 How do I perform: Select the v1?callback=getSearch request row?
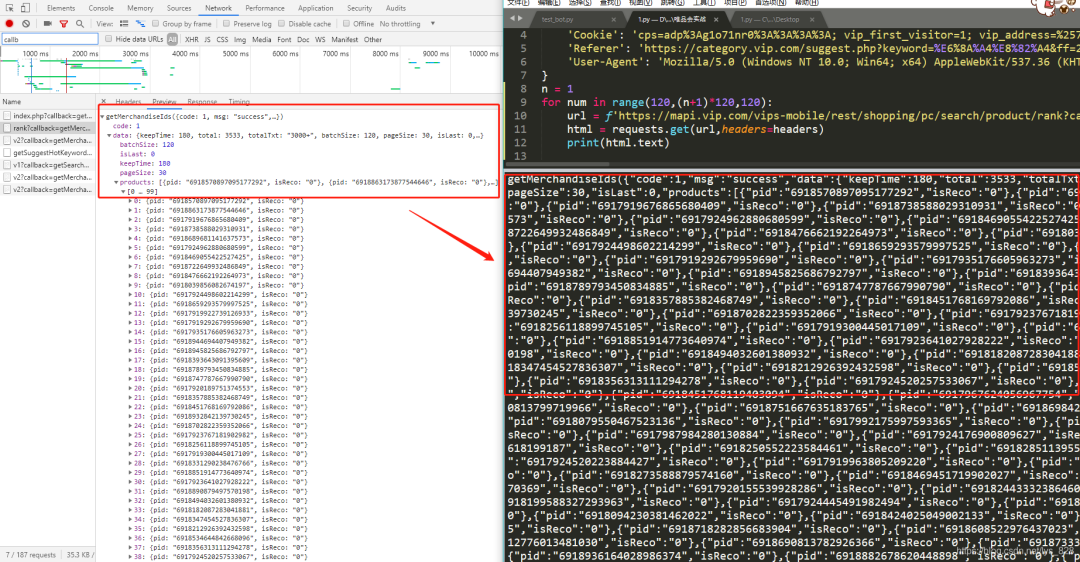tap(48, 165)
